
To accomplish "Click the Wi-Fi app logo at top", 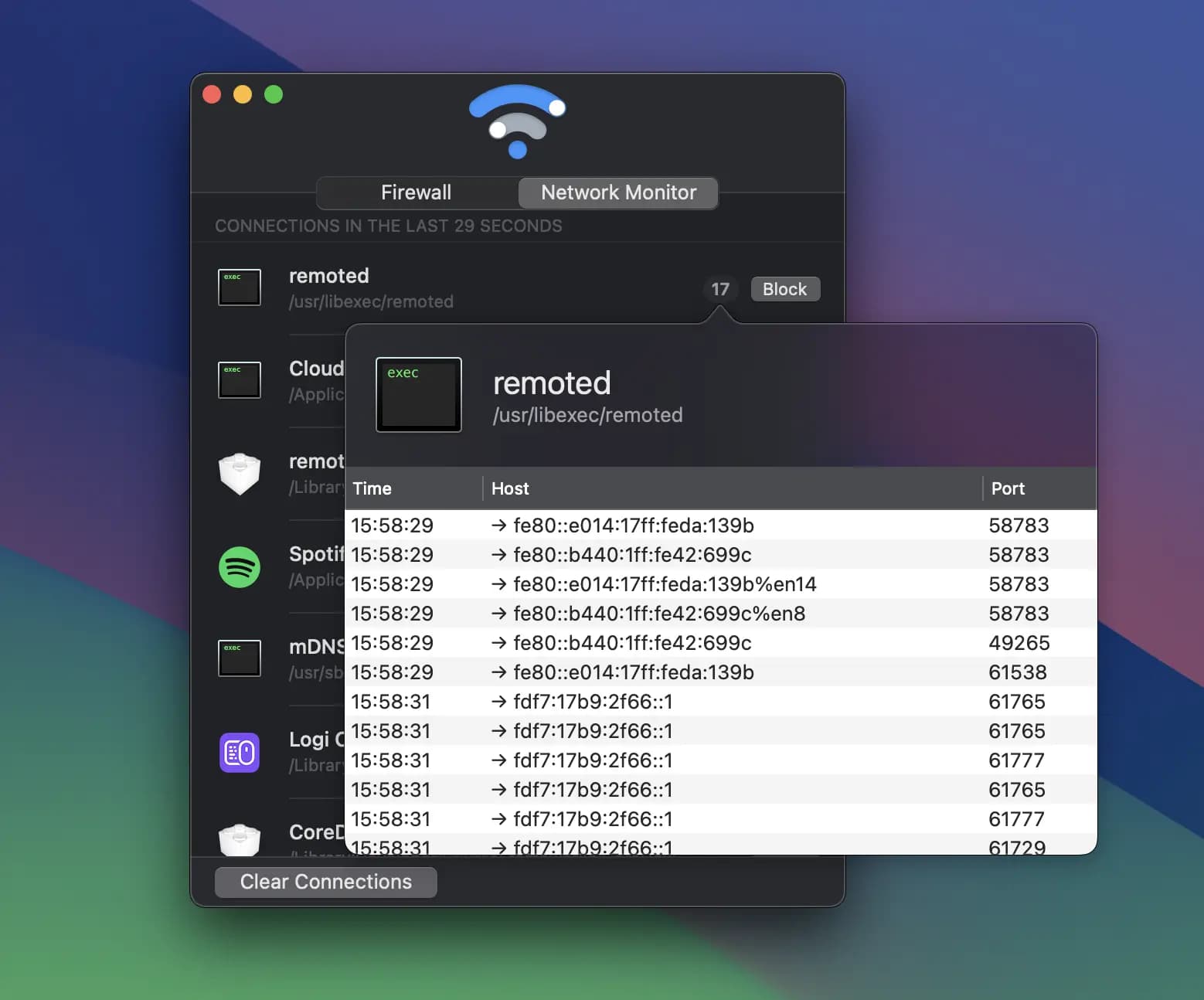I will 518,121.
